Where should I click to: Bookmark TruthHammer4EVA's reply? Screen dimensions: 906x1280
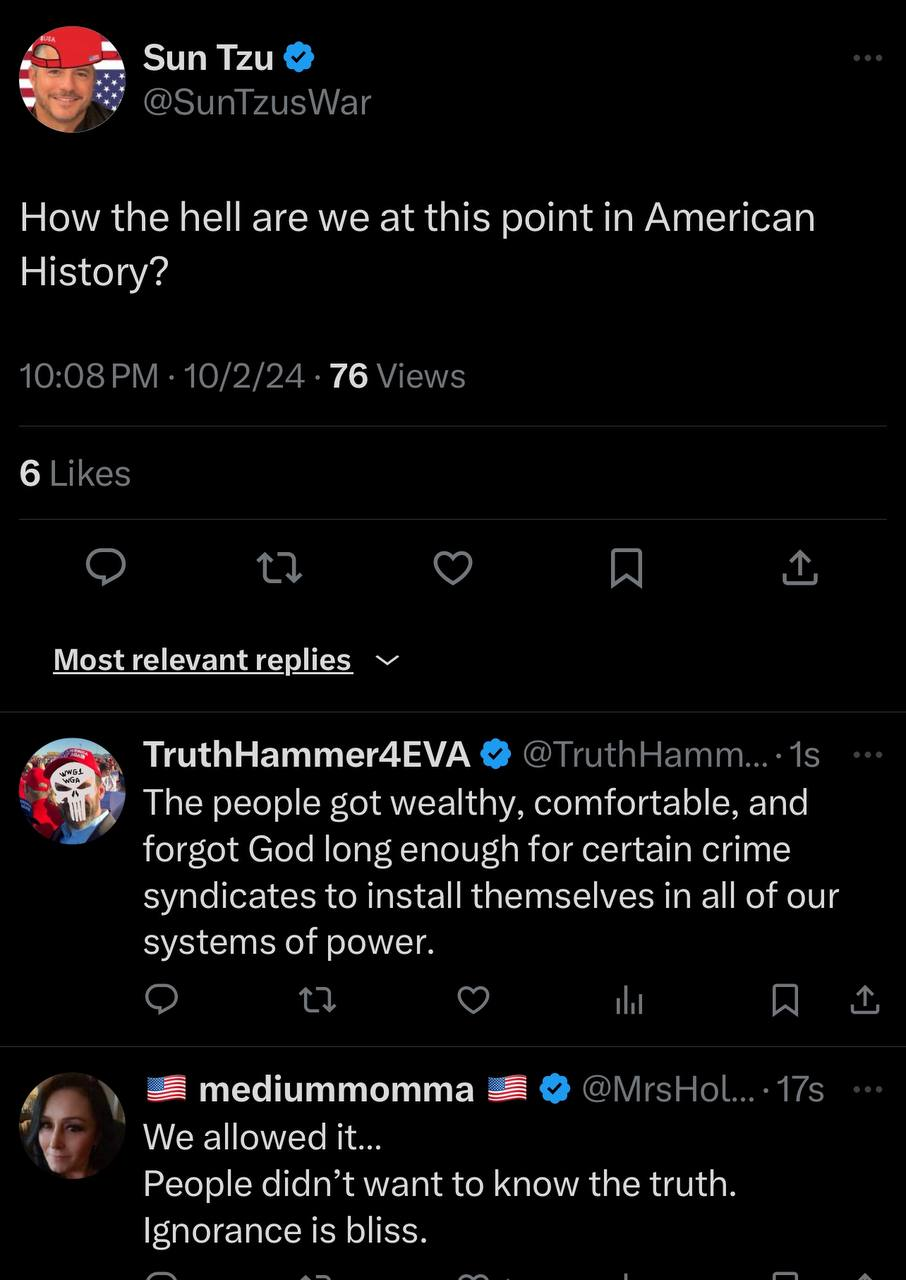785,999
